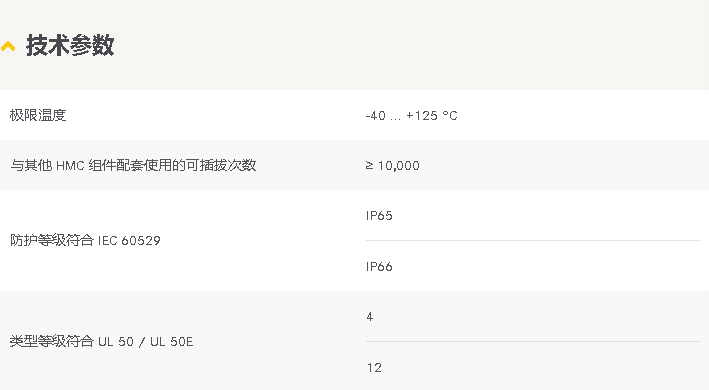The width and height of the screenshot is (709, 390).
Task: Click the °C unit in temperature value
Action: click(x=450, y=116)
